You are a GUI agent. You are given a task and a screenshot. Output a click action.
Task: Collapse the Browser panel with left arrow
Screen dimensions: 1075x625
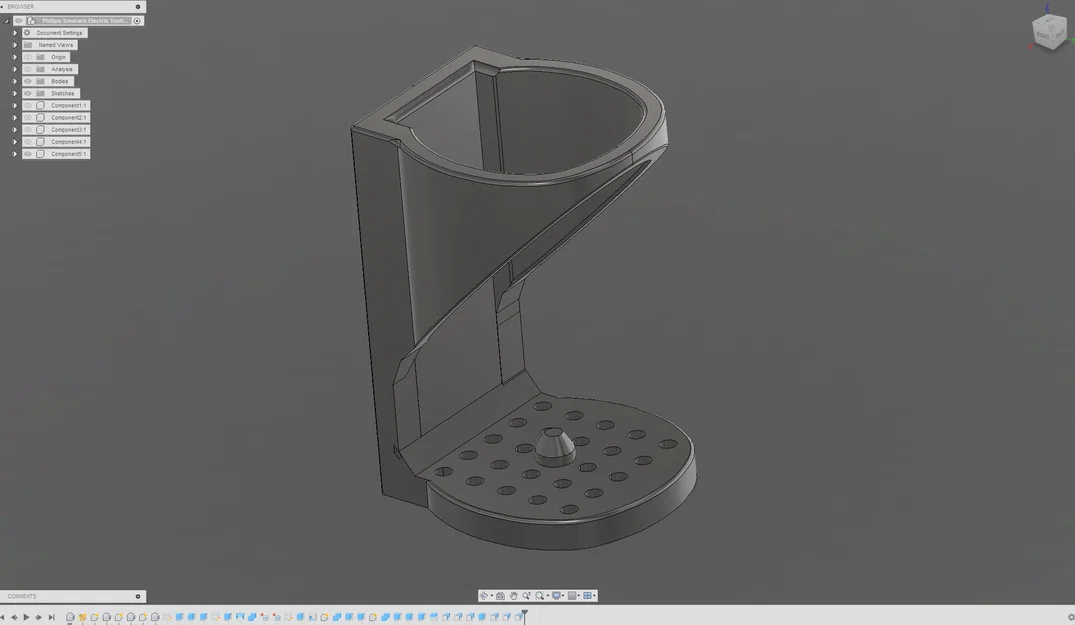[2, 6]
